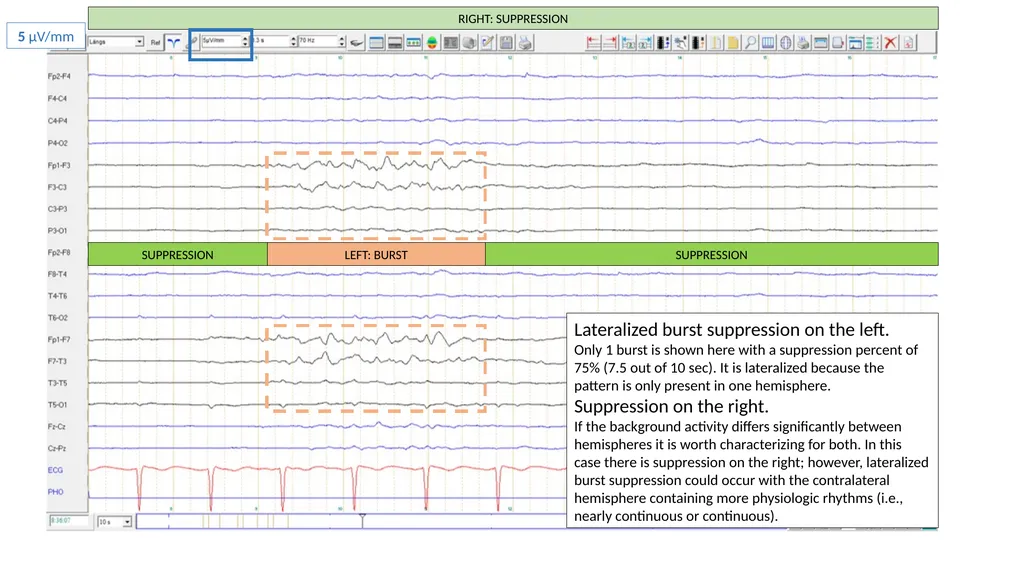Click the red-marked document icon
Viewport: 1024px width, 575px height.
pyautogui.click(x=908, y=43)
